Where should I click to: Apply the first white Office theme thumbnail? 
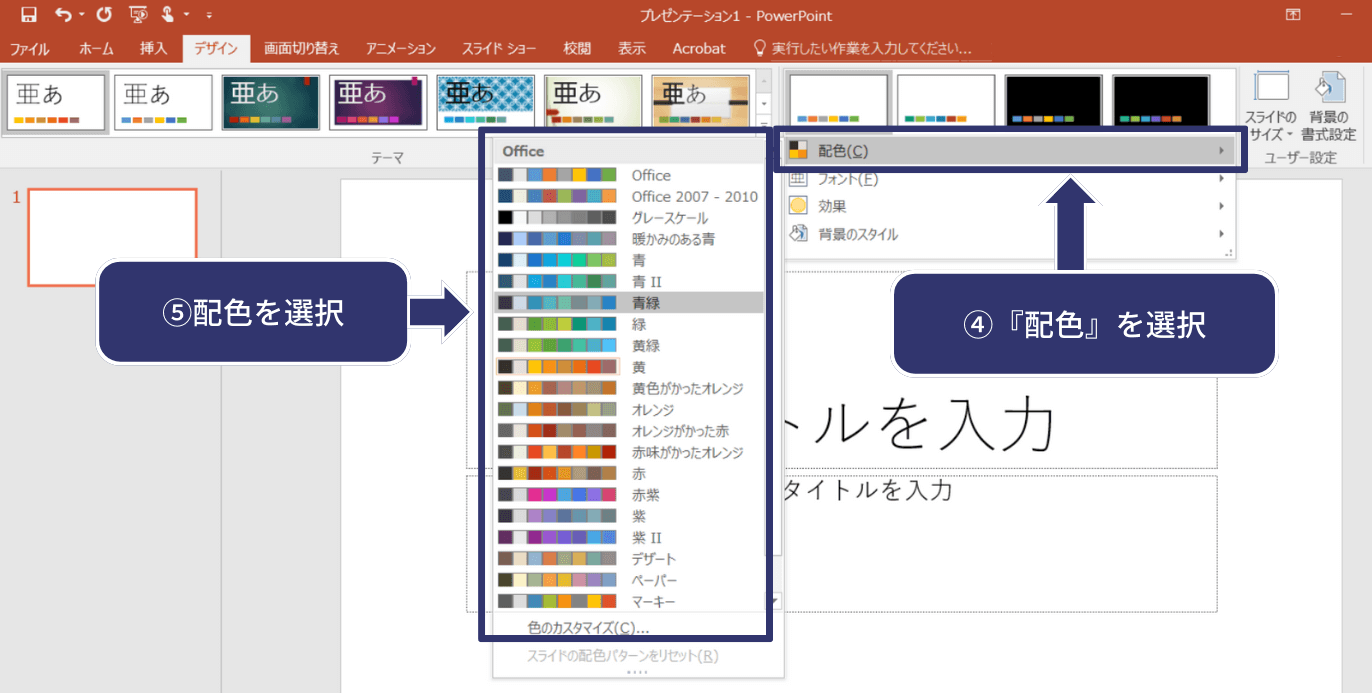click(56, 103)
